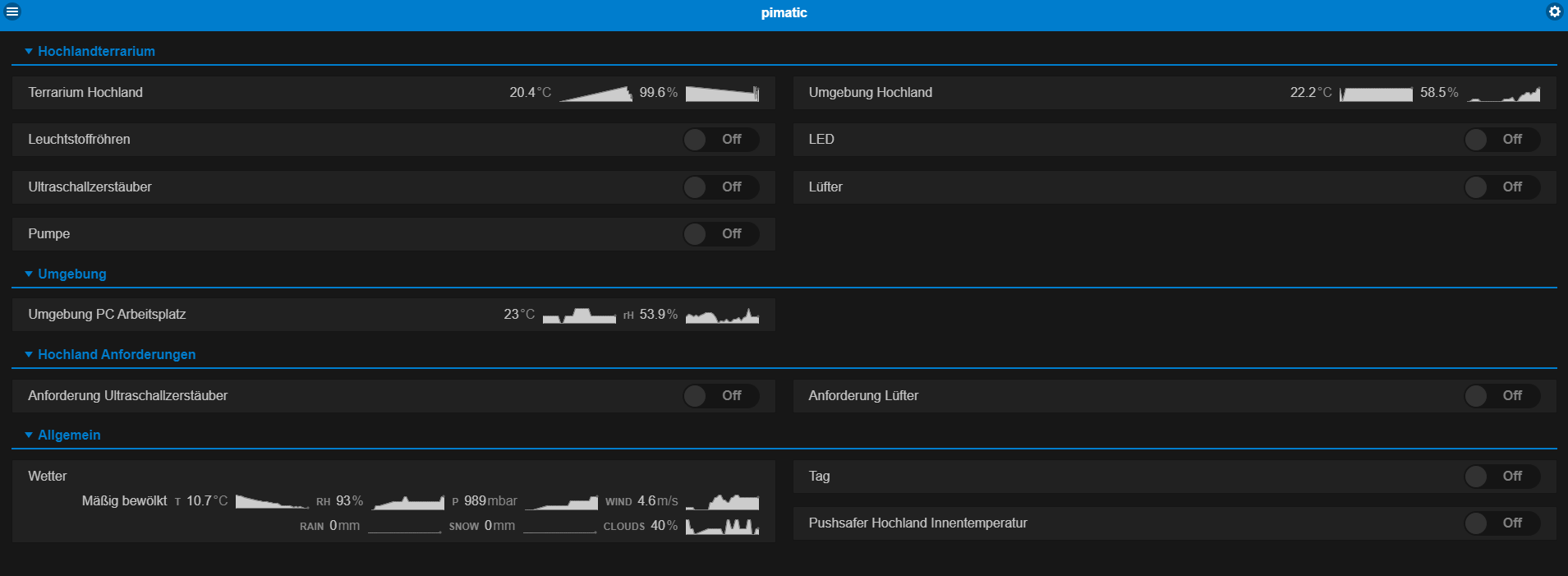The image size is (1568, 576).
Task: Click the 22.2 °C temperature value
Action: tap(1311, 93)
